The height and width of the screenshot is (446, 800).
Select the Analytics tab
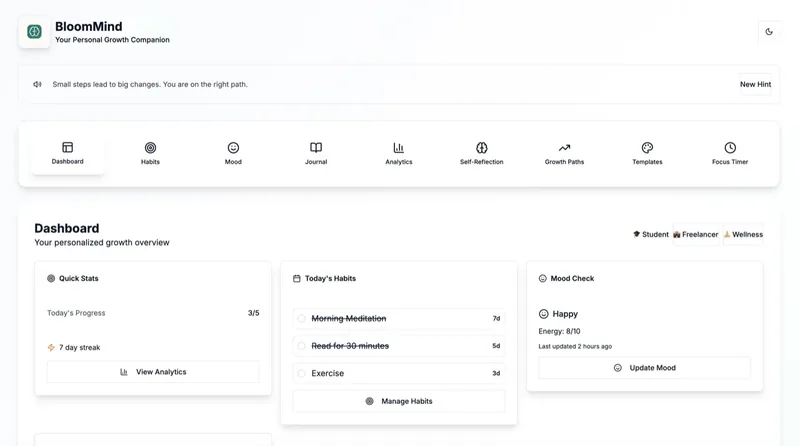[398, 154]
